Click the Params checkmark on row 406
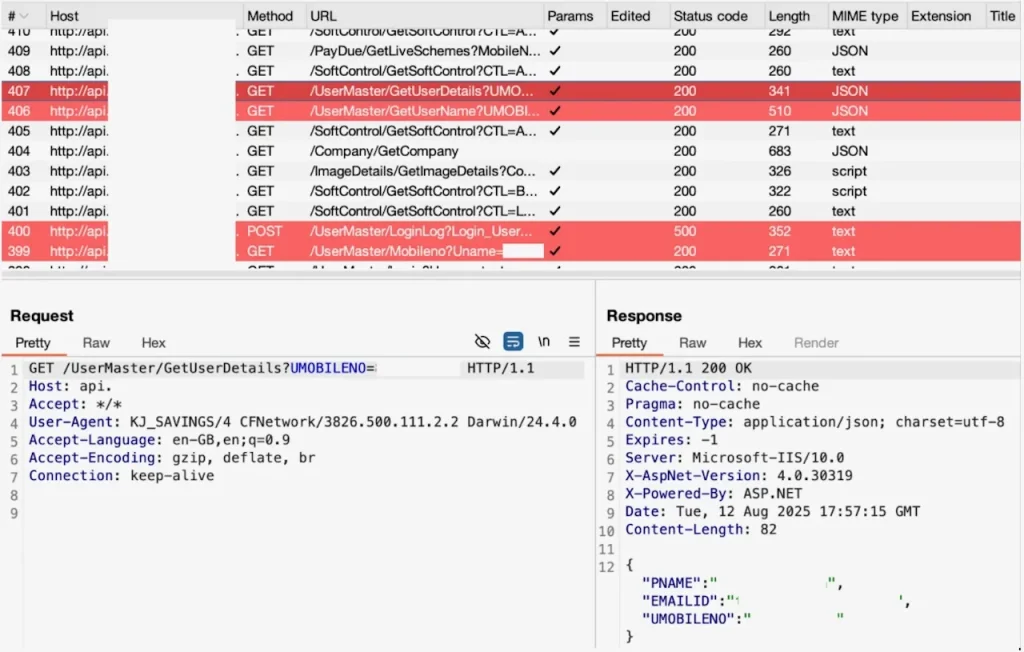Image resolution: width=1024 pixels, height=652 pixels. point(554,111)
